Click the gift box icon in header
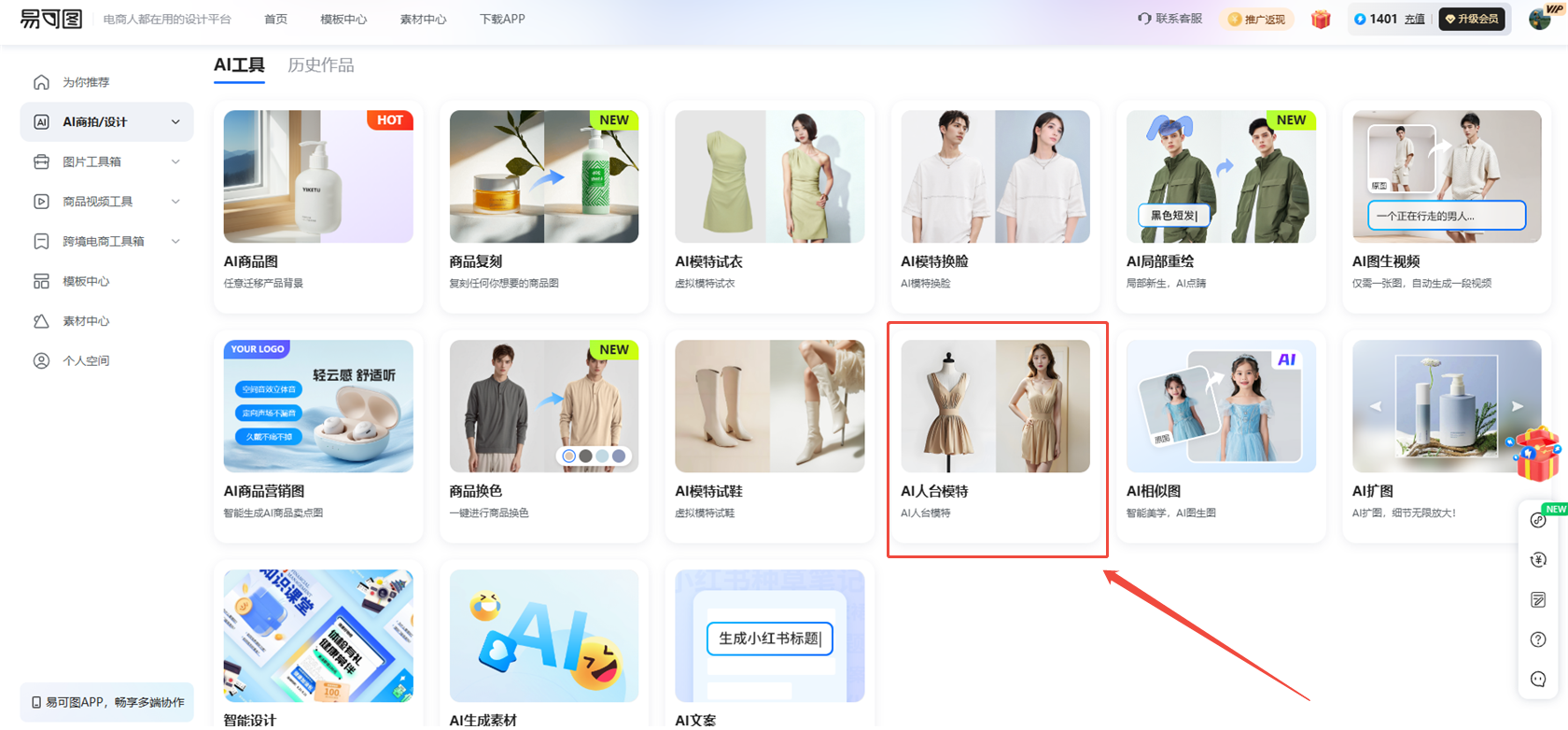This screenshot has width=1568, height=730. (1321, 19)
